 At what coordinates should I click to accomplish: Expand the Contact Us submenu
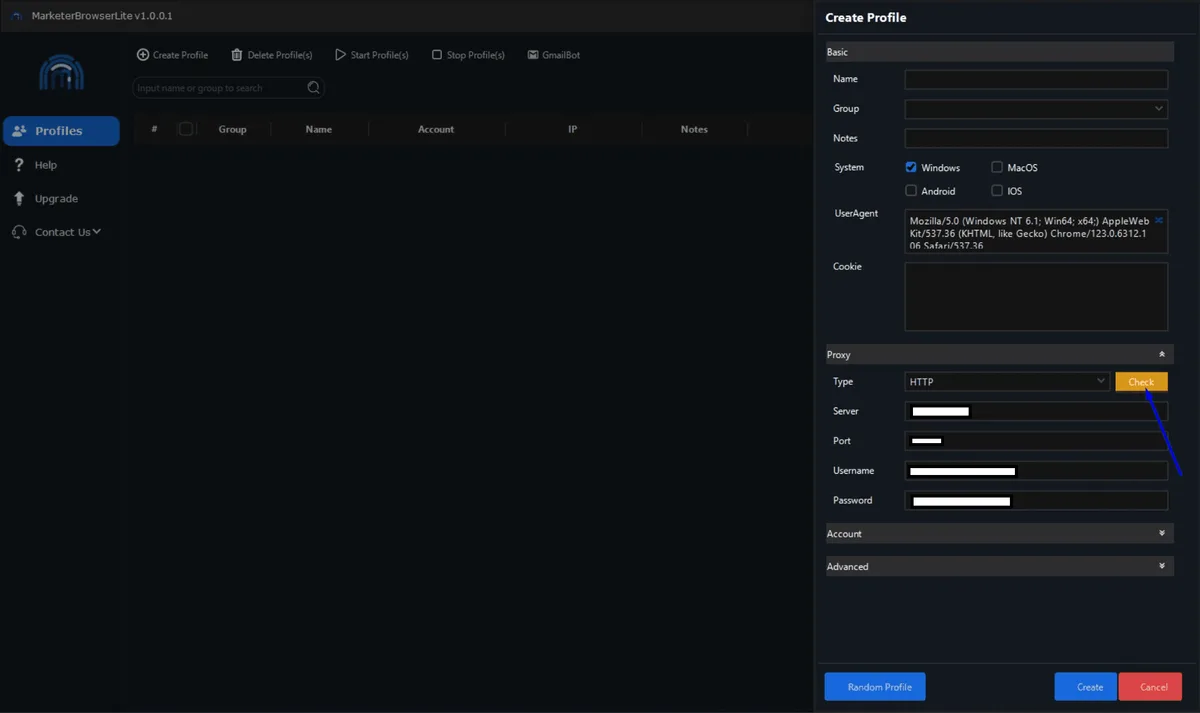click(x=97, y=232)
